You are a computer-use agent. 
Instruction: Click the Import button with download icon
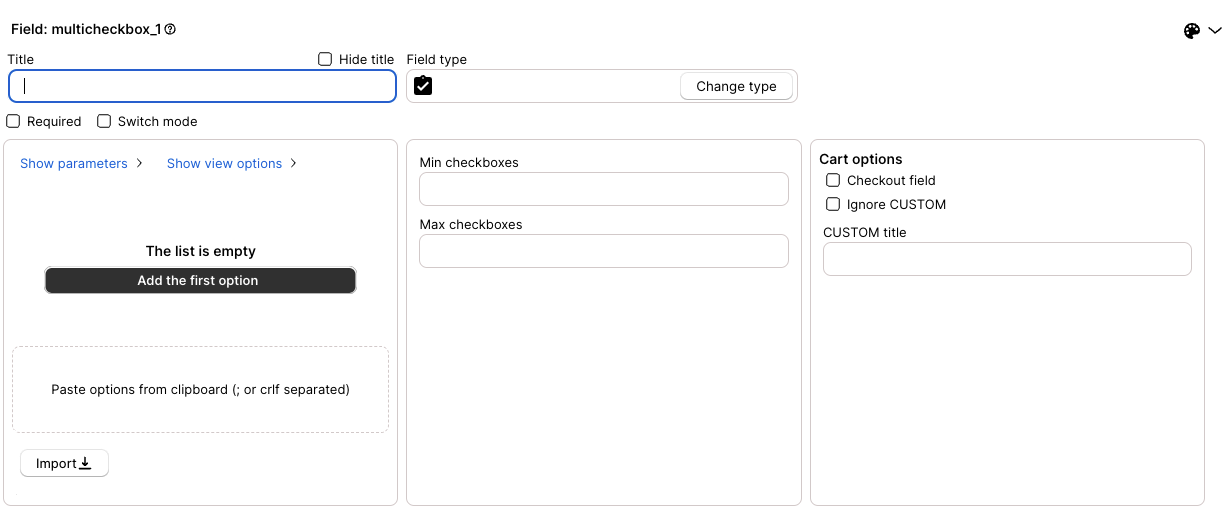[64, 463]
